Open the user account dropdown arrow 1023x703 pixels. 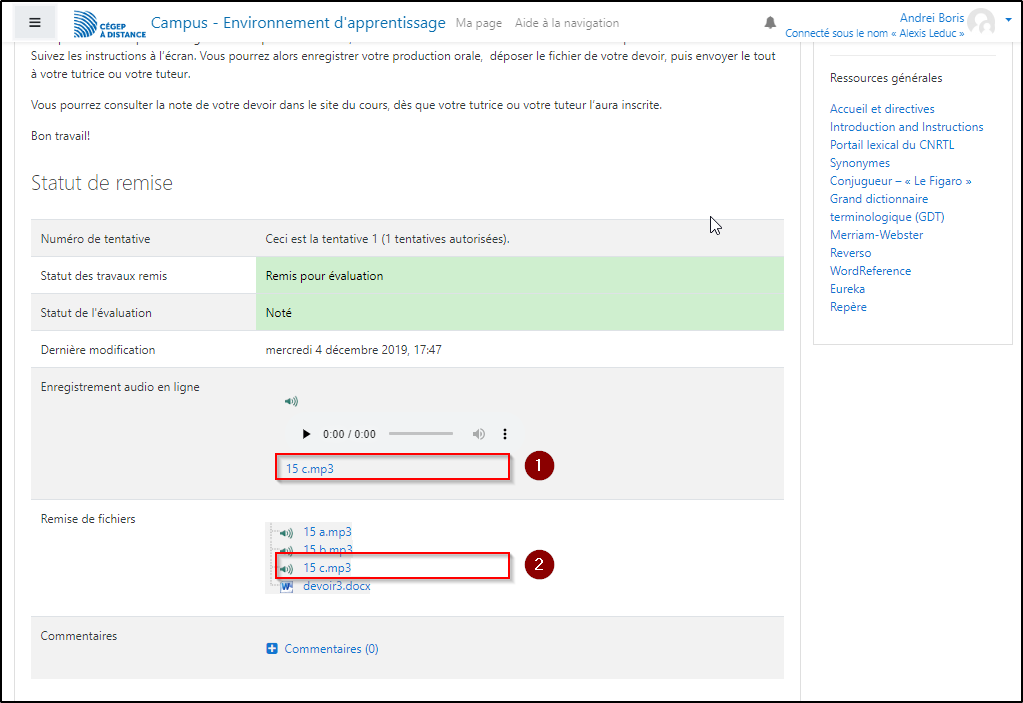(1008, 20)
